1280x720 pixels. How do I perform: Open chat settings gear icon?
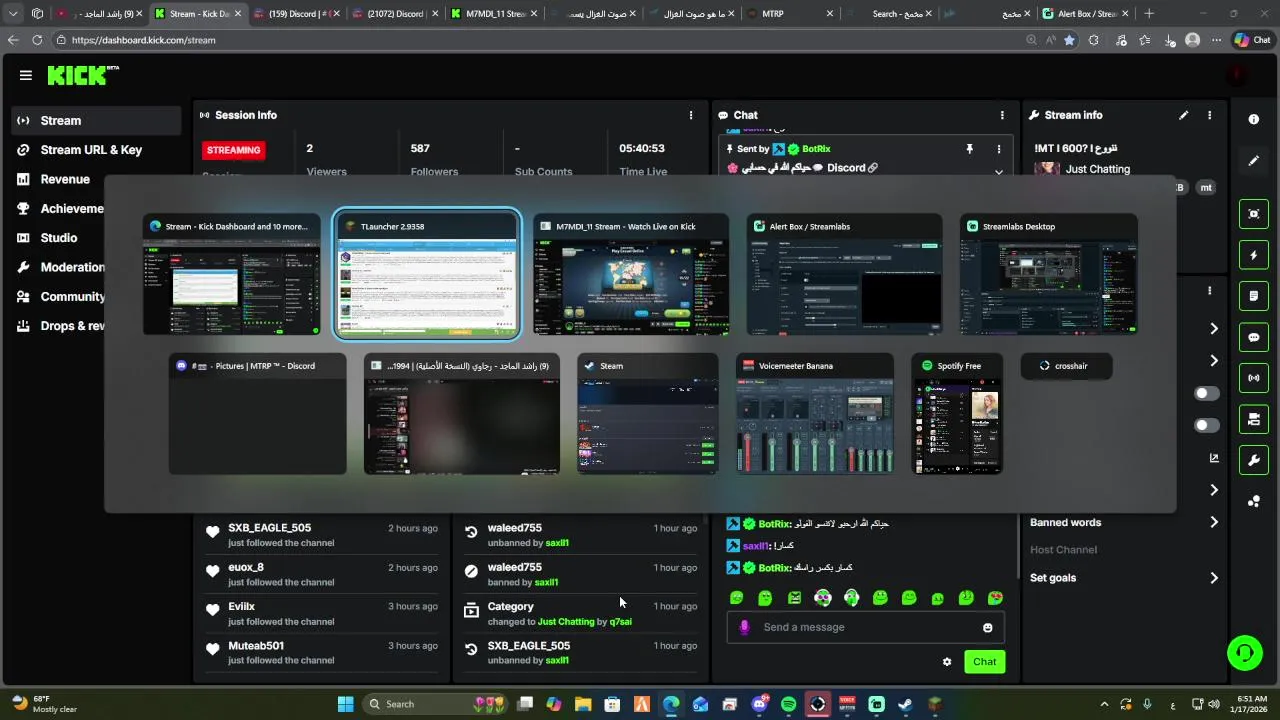click(947, 662)
